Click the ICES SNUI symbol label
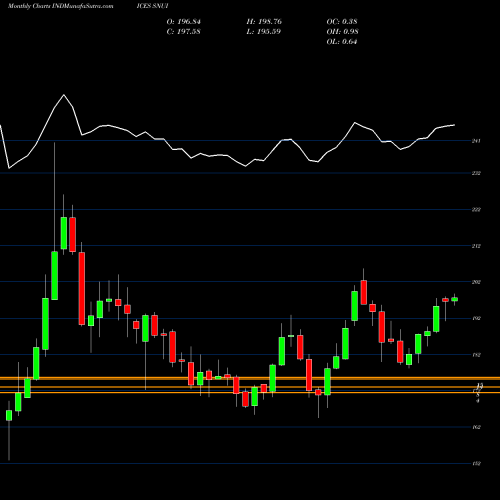 [x=152, y=6]
